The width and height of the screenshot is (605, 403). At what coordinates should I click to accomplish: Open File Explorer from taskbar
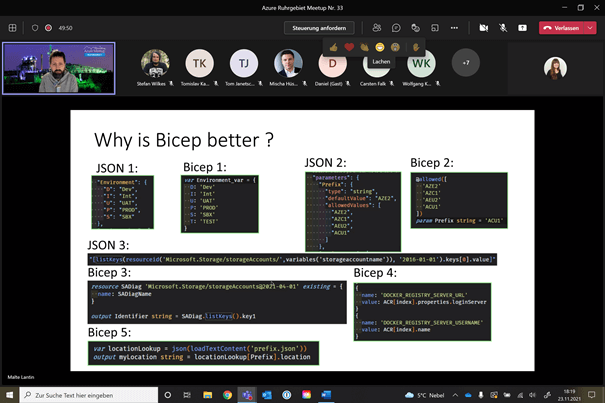pos(208,395)
